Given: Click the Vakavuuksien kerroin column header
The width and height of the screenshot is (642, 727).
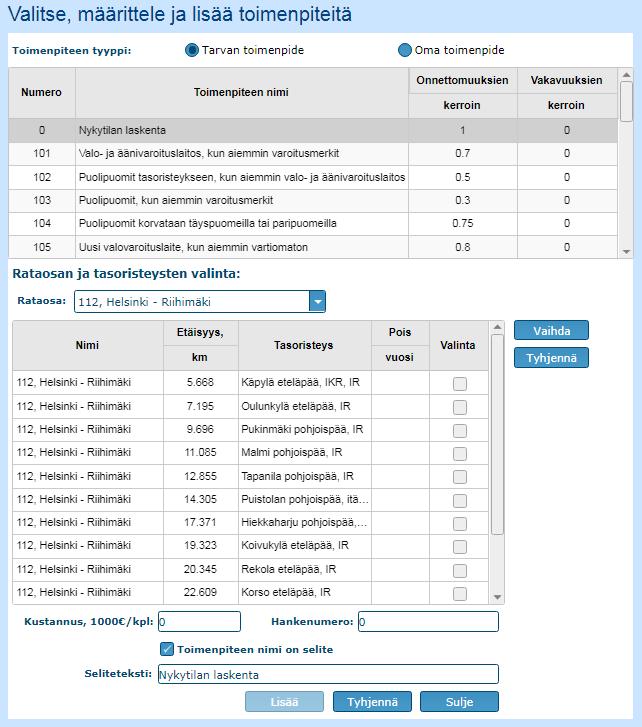Looking at the screenshot, I should pyautogui.click(x=567, y=92).
